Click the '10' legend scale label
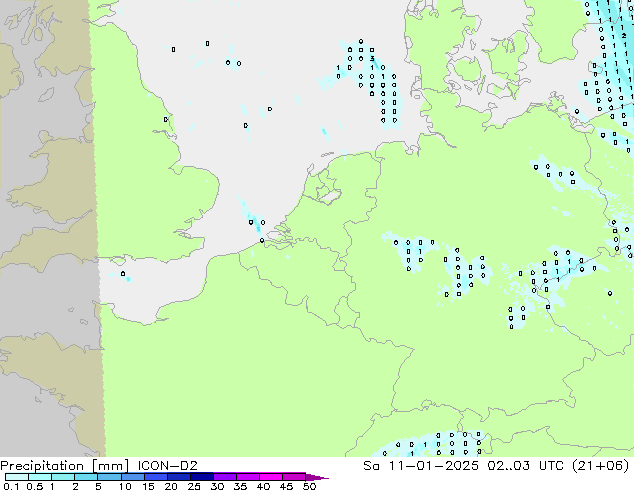Viewport: 634px width, 490px height. point(125,486)
